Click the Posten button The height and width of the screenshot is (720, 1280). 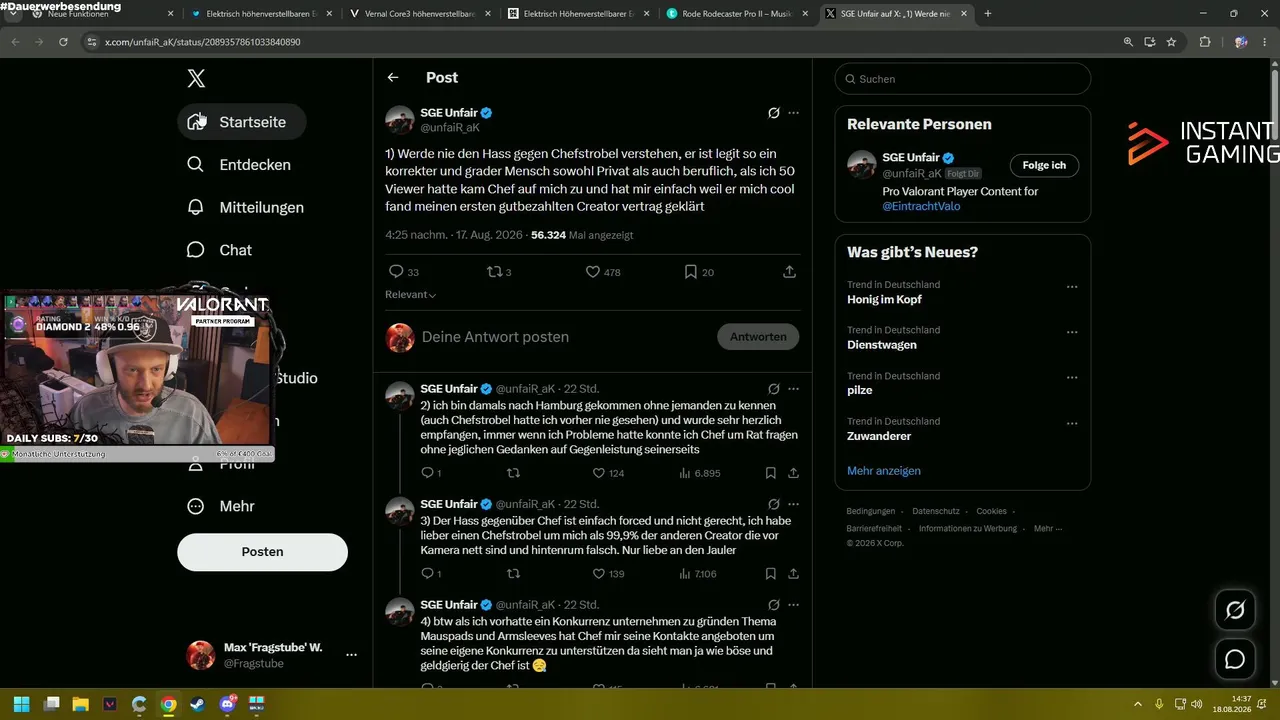pos(262,552)
